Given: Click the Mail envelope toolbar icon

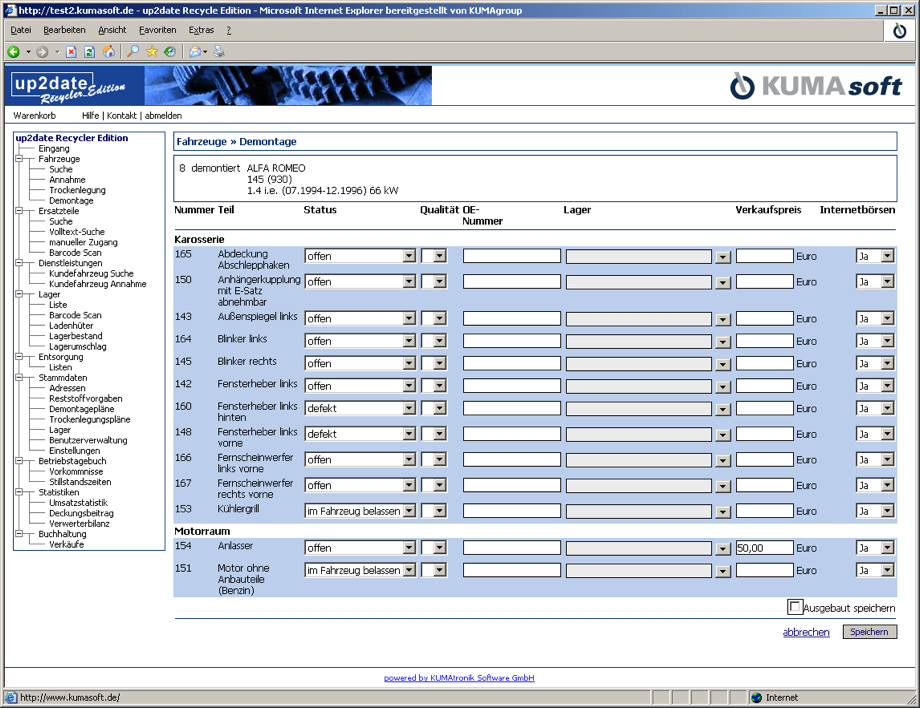Looking at the screenshot, I should pos(195,52).
